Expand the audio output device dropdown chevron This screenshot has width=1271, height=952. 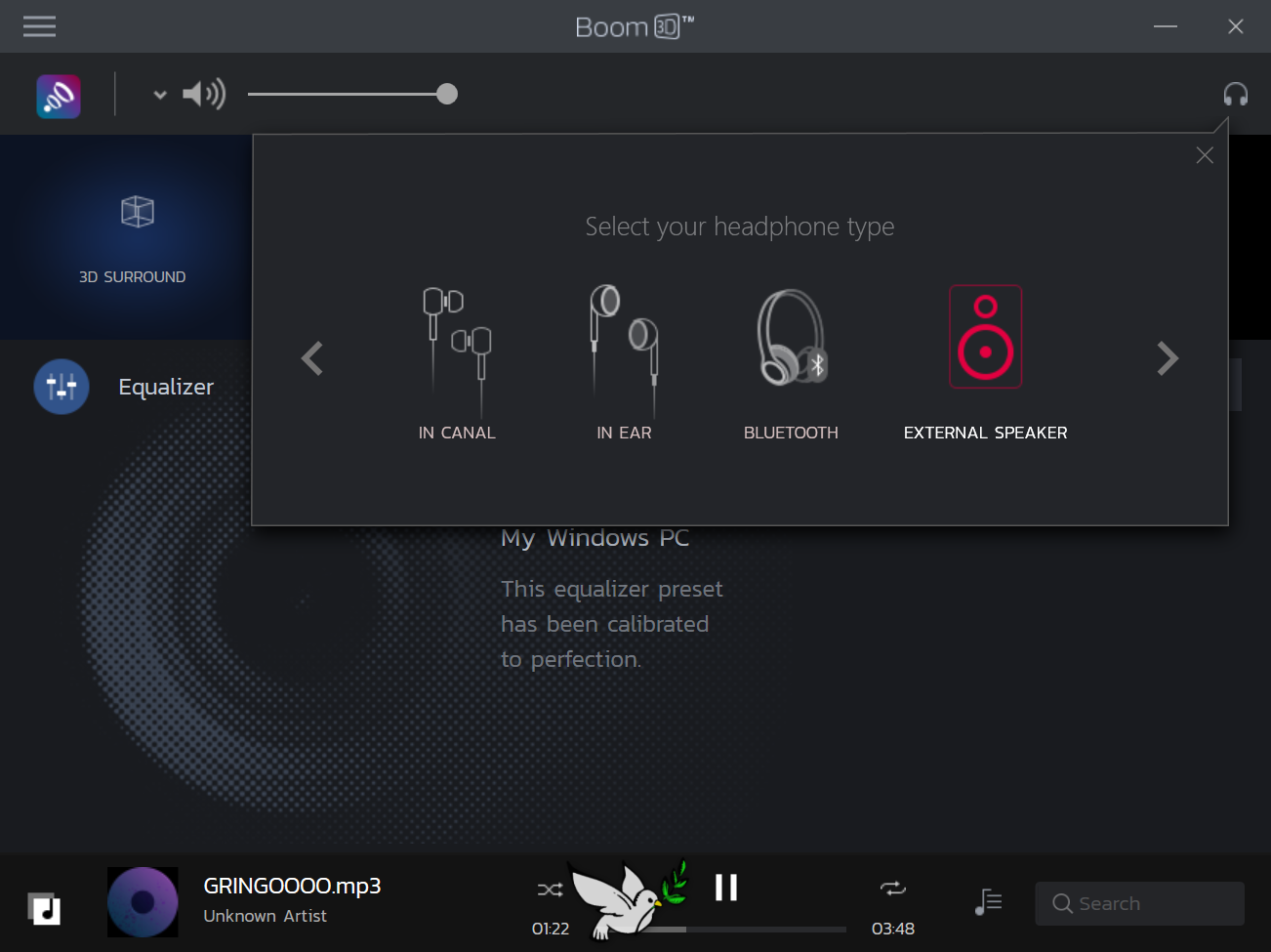[x=160, y=95]
